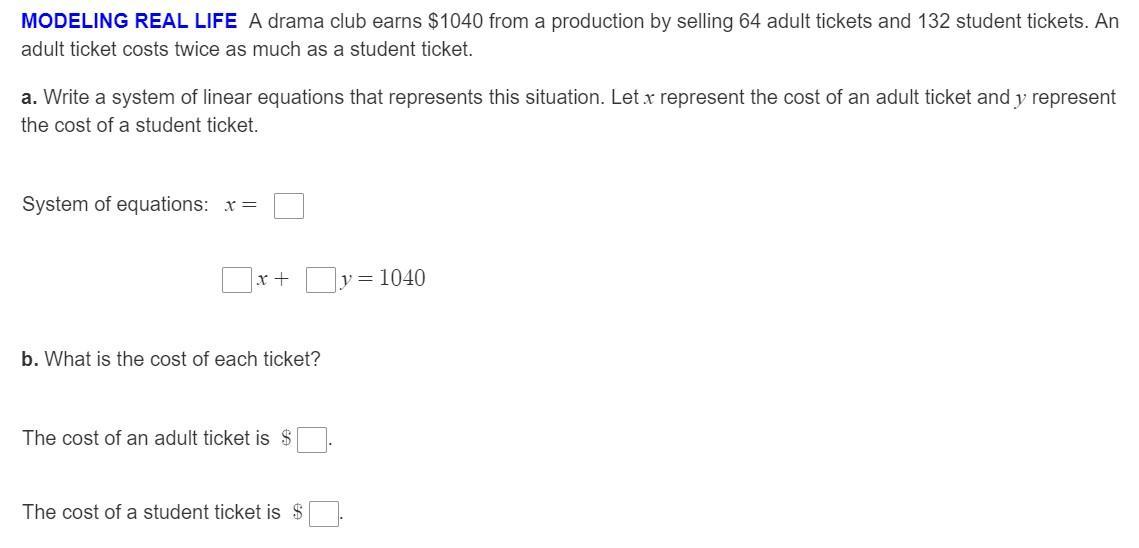The image size is (1139, 548).
Task: Click 1040 in the second equation
Action: 403,278
